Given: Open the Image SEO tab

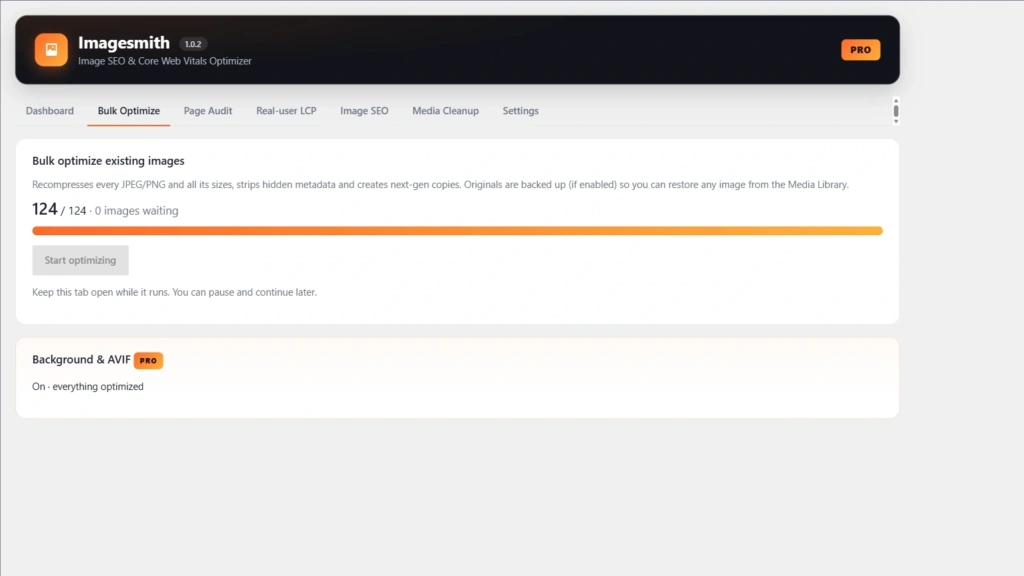Looking at the screenshot, I should click(364, 111).
